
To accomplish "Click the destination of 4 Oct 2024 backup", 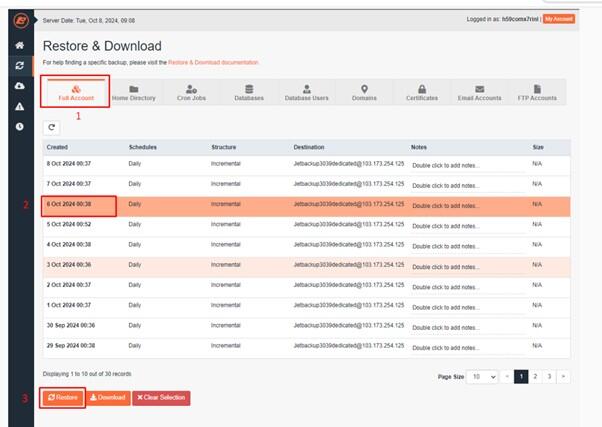I will 349,245.
